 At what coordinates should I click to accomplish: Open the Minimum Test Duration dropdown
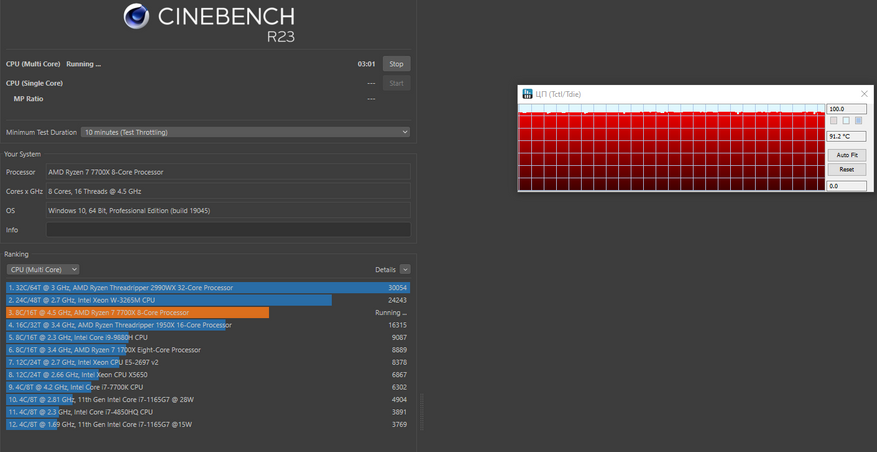[246, 133]
